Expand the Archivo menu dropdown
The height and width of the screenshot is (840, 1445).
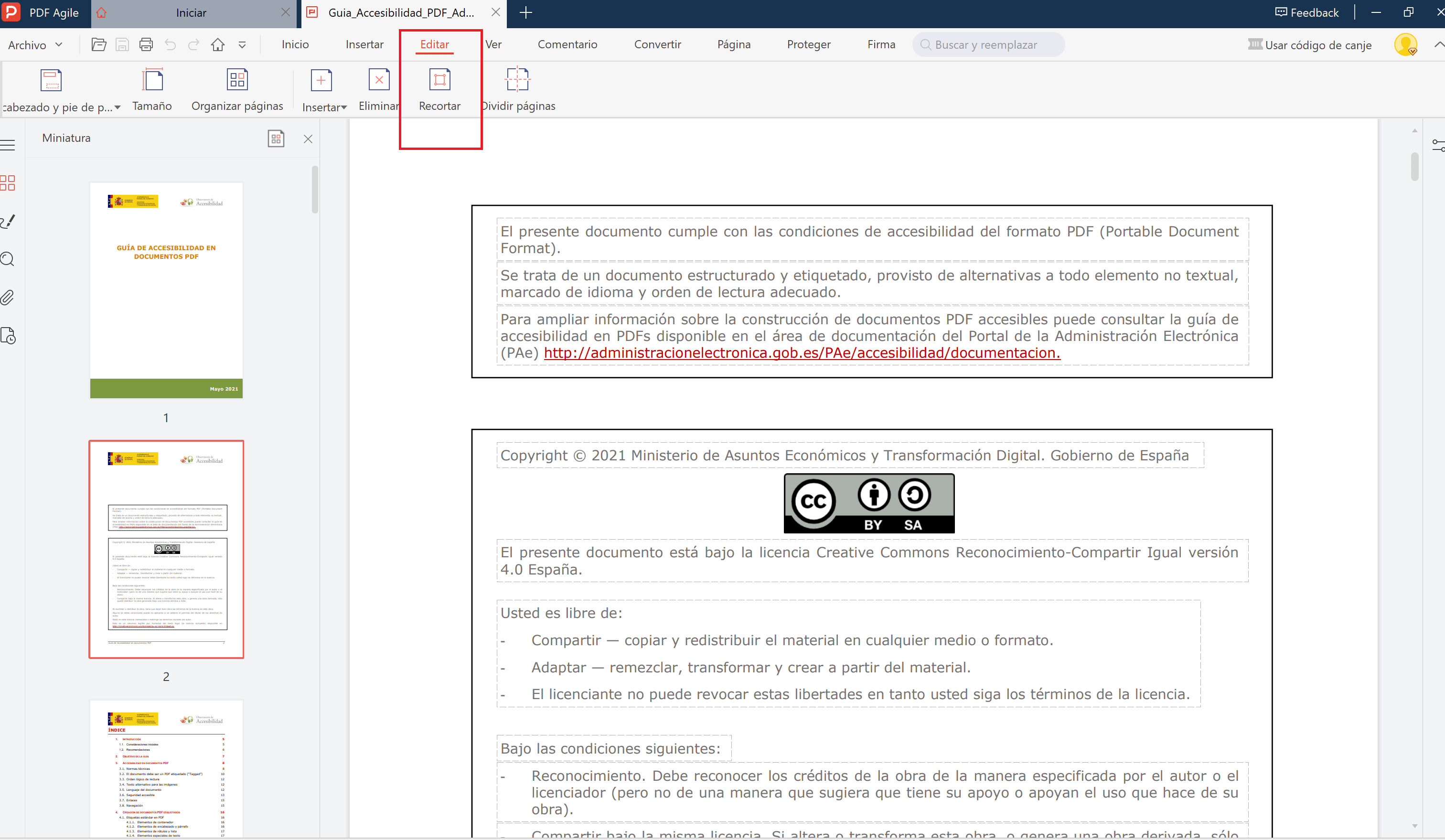[x=34, y=45]
